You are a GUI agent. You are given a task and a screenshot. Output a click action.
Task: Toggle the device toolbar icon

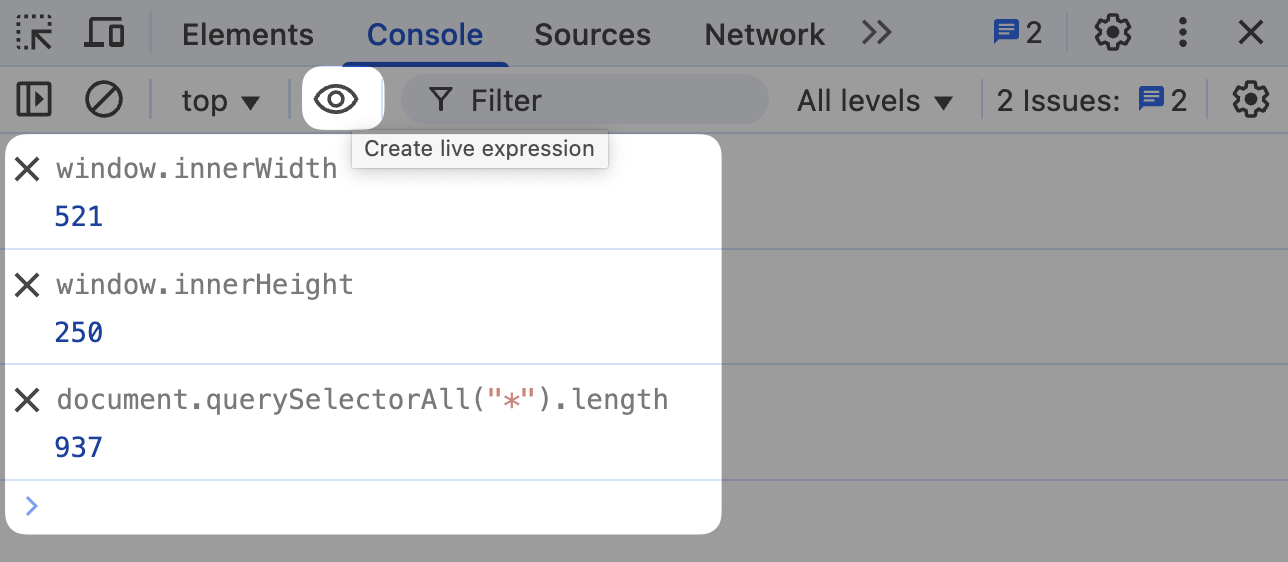tap(104, 33)
